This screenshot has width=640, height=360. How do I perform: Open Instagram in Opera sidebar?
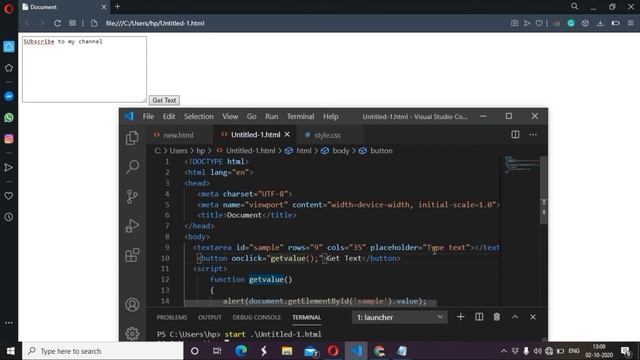coord(9,139)
